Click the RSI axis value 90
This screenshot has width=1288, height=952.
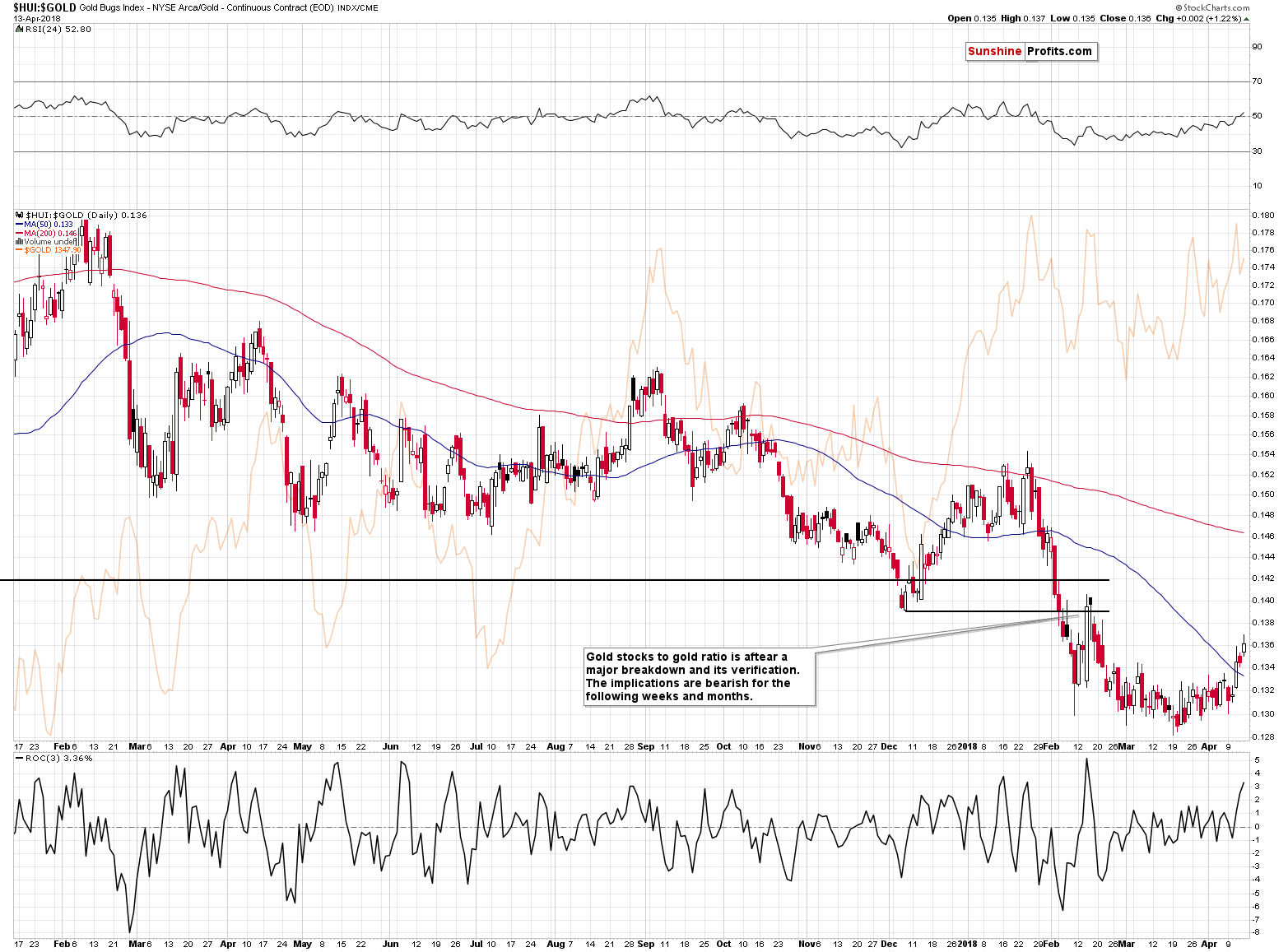[x=1257, y=46]
